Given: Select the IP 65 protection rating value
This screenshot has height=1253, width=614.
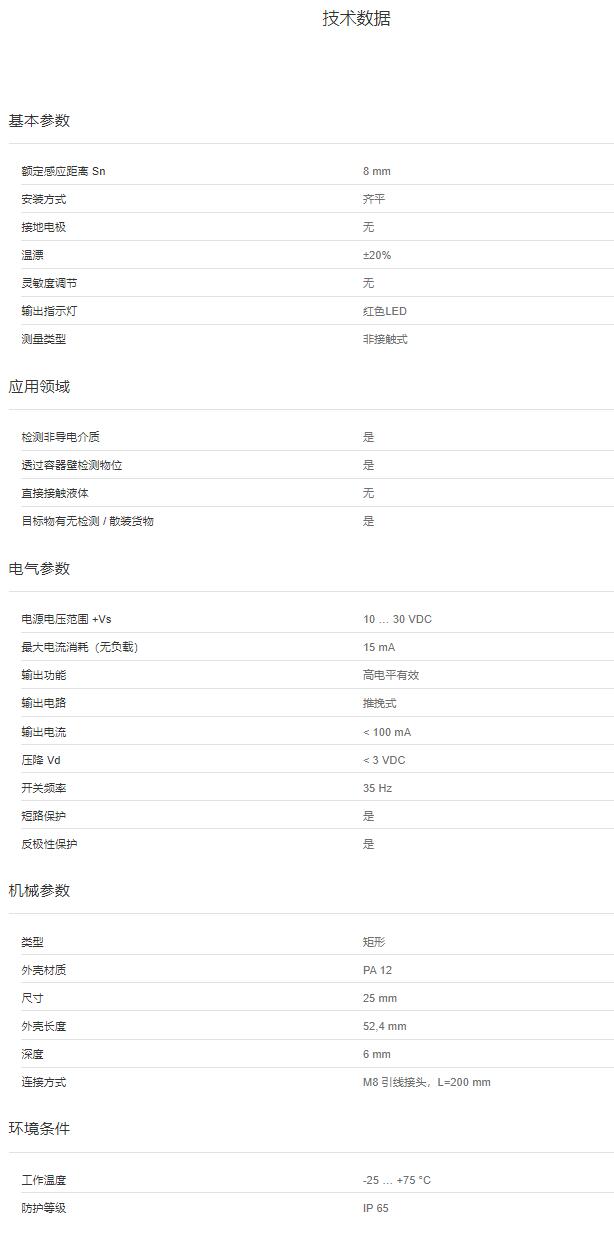Looking at the screenshot, I should [x=375, y=1208].
